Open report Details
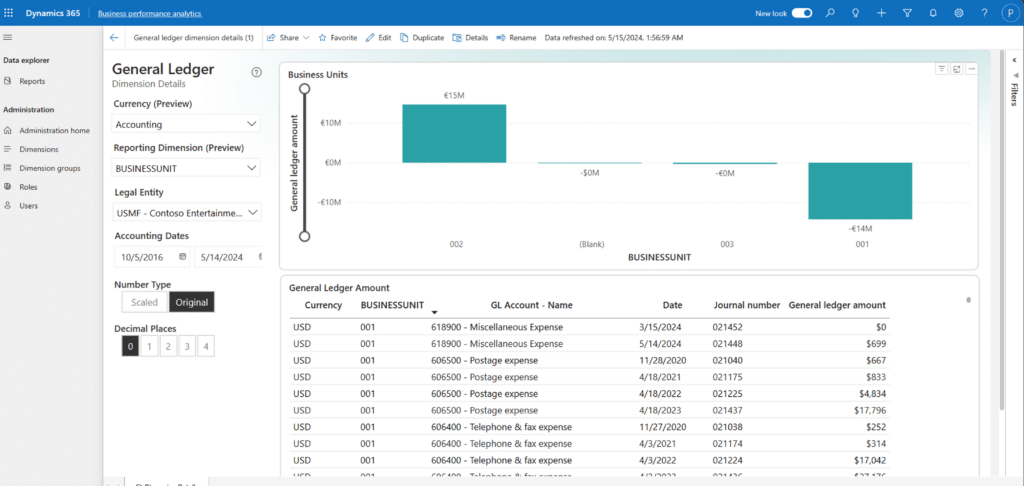Image resolution: width=1024 pixels, height=486 pixels. tap(470, 38)
